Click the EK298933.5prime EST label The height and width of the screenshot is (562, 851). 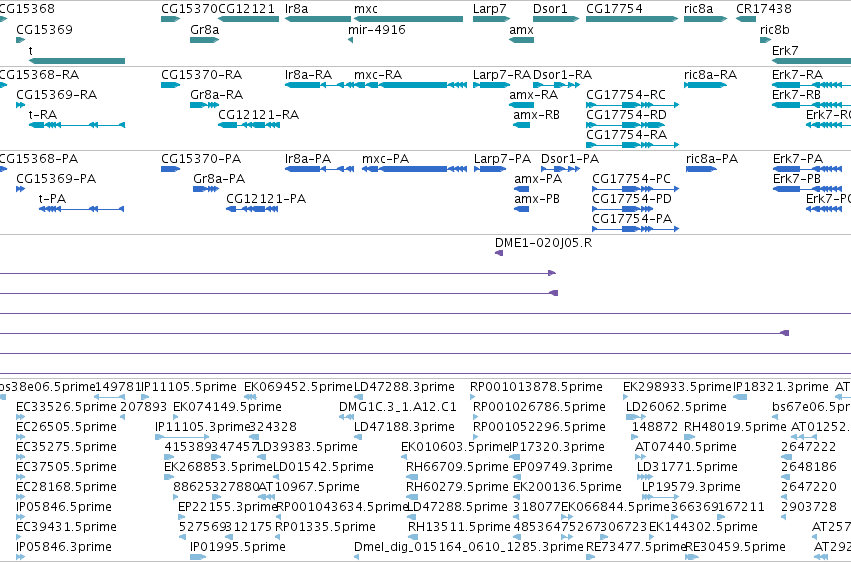(677, 387)
